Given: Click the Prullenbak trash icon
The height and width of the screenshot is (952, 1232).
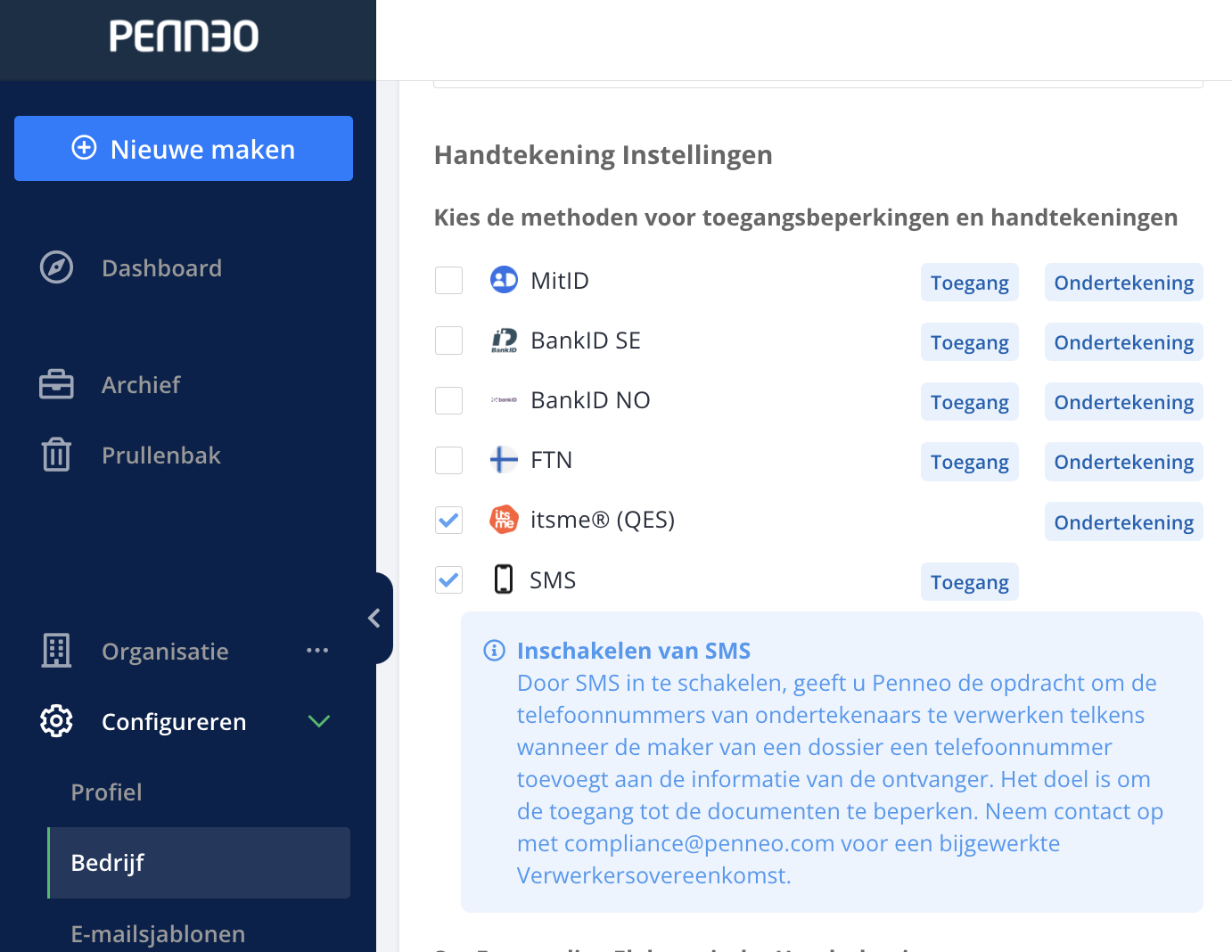Looking at the screenshot, I should [x=56, y=455].
